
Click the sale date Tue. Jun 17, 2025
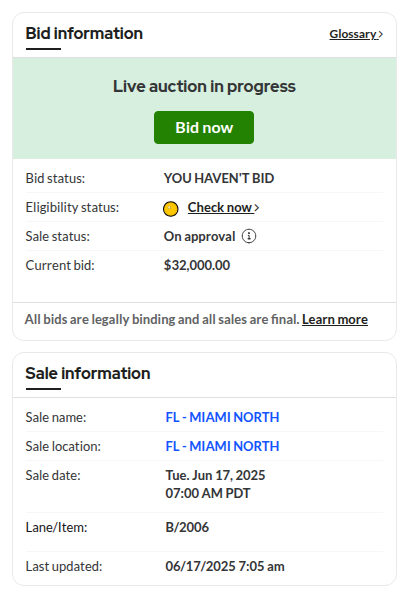215,476
